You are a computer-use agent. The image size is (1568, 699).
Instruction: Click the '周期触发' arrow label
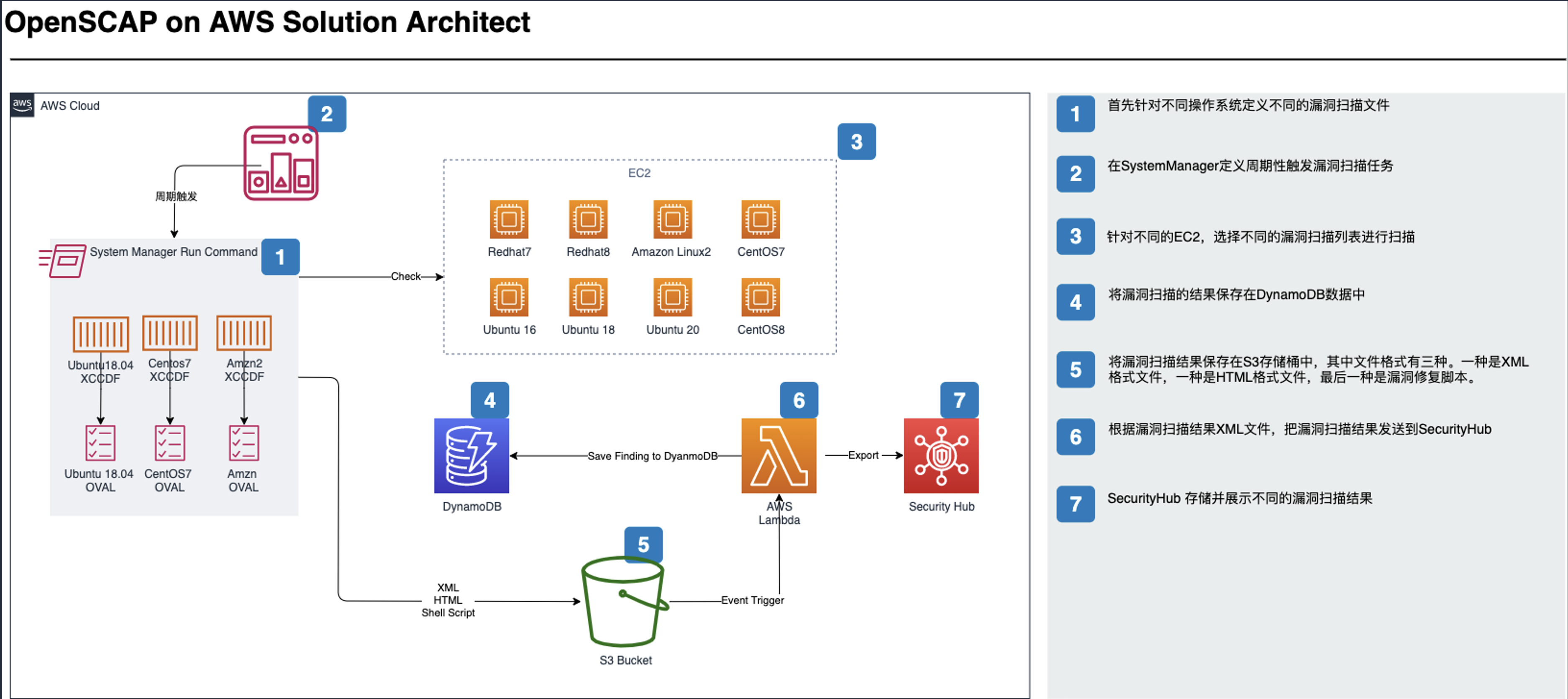click(x=176, y=196)
